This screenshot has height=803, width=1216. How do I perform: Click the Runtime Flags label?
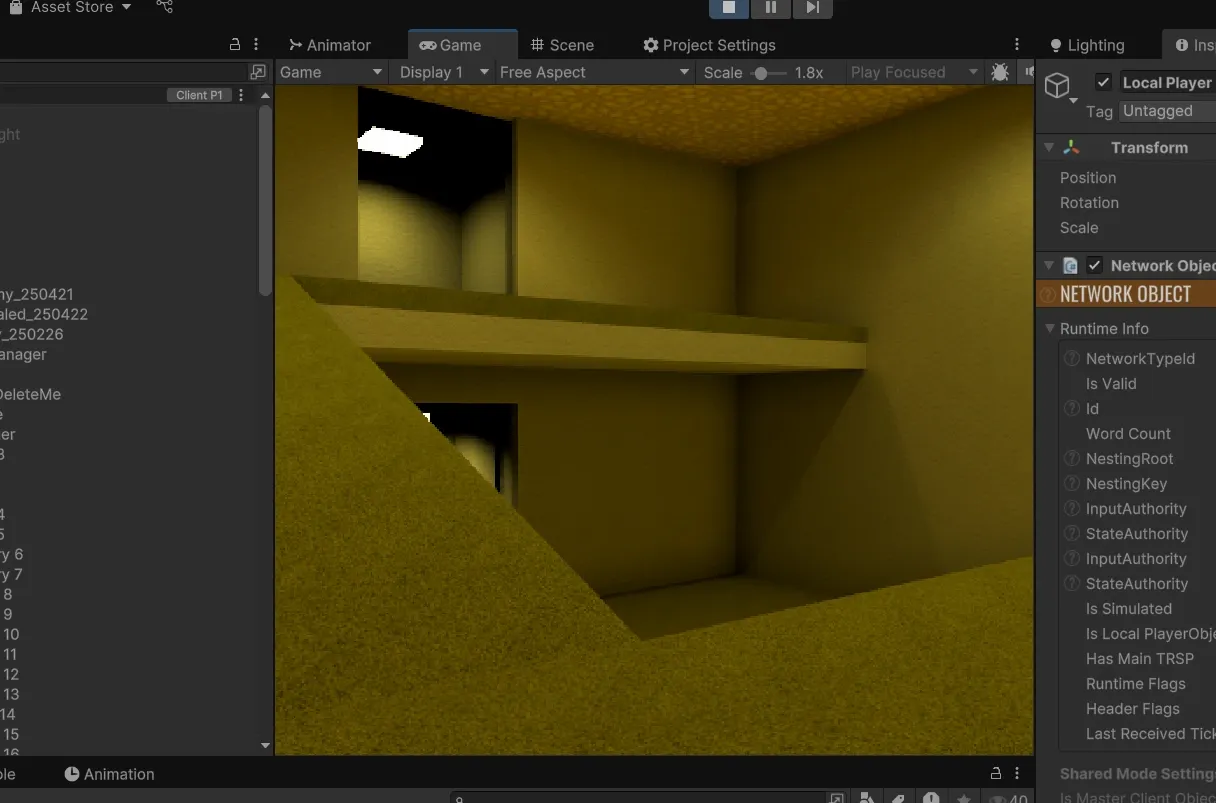click(x=1136, y=684)
